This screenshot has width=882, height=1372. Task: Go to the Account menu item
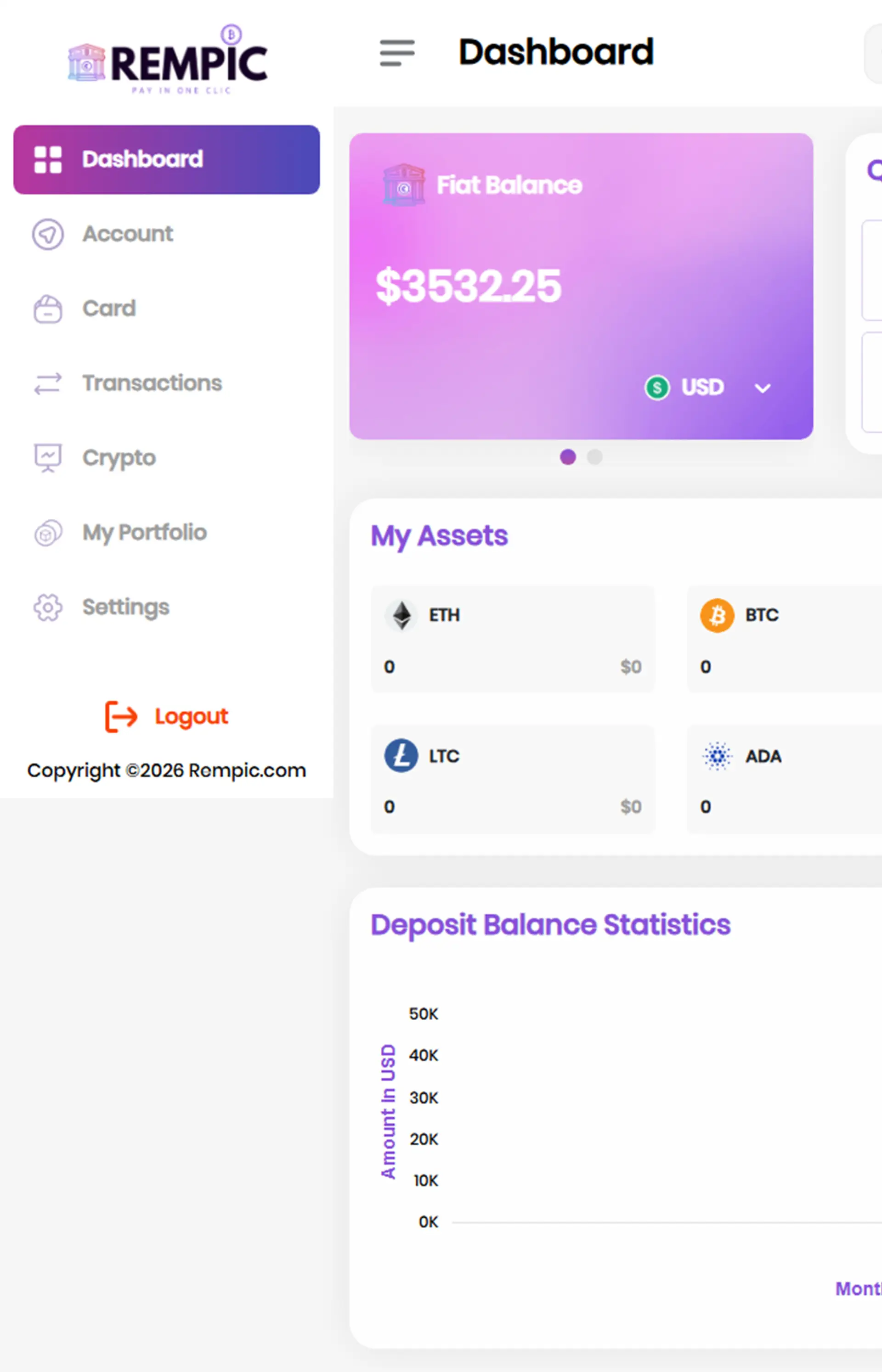pyautogui.click(x=167, y=234)
